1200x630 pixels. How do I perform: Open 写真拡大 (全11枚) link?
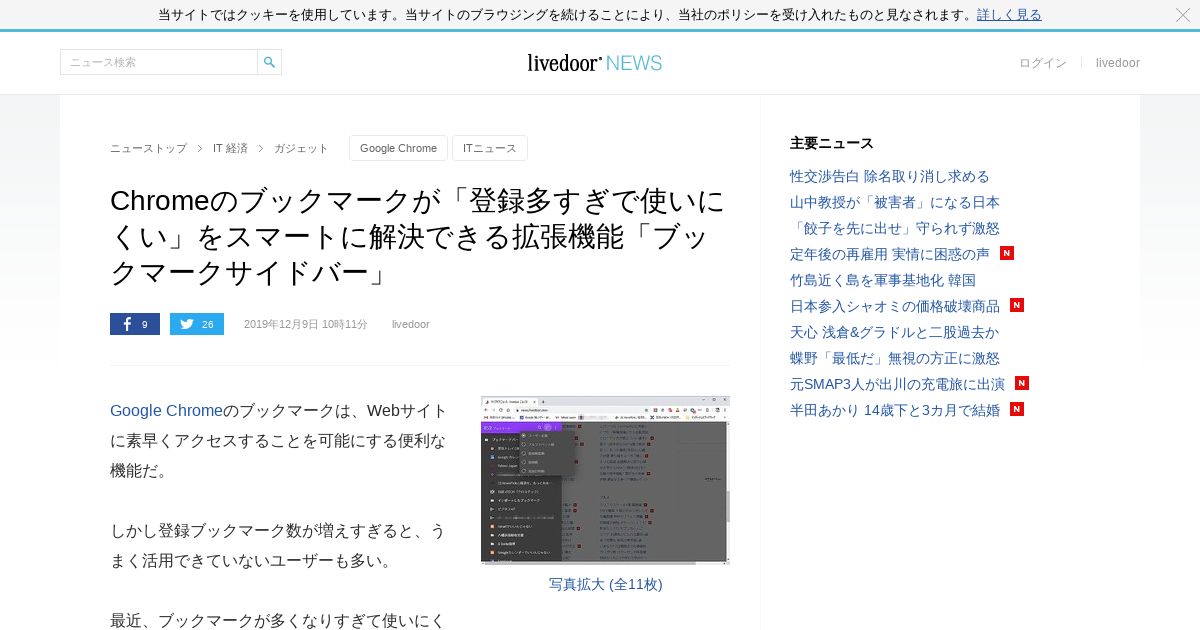click(605, 584)
